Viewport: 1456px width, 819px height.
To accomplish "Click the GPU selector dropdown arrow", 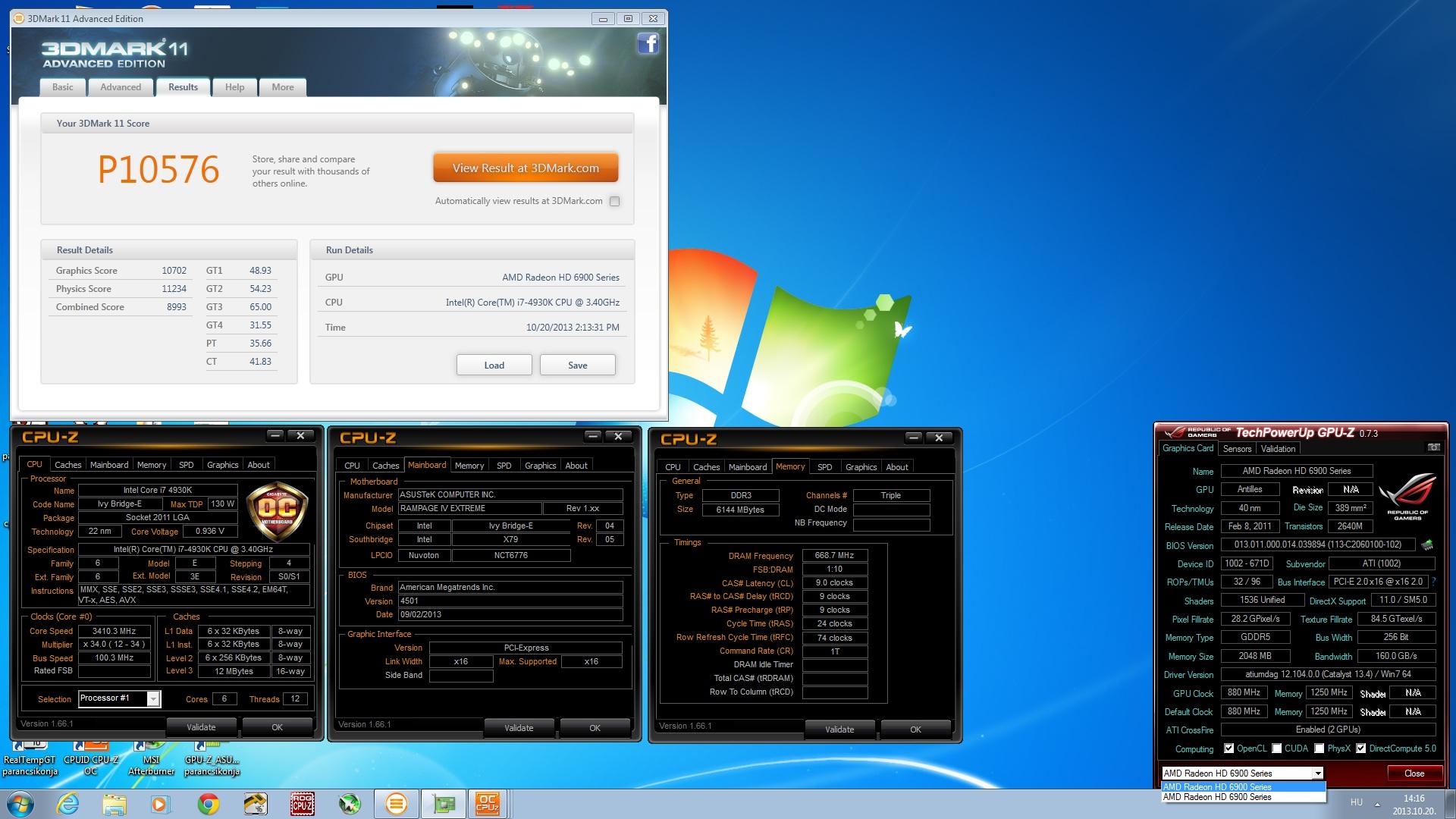I will 1318,773.
